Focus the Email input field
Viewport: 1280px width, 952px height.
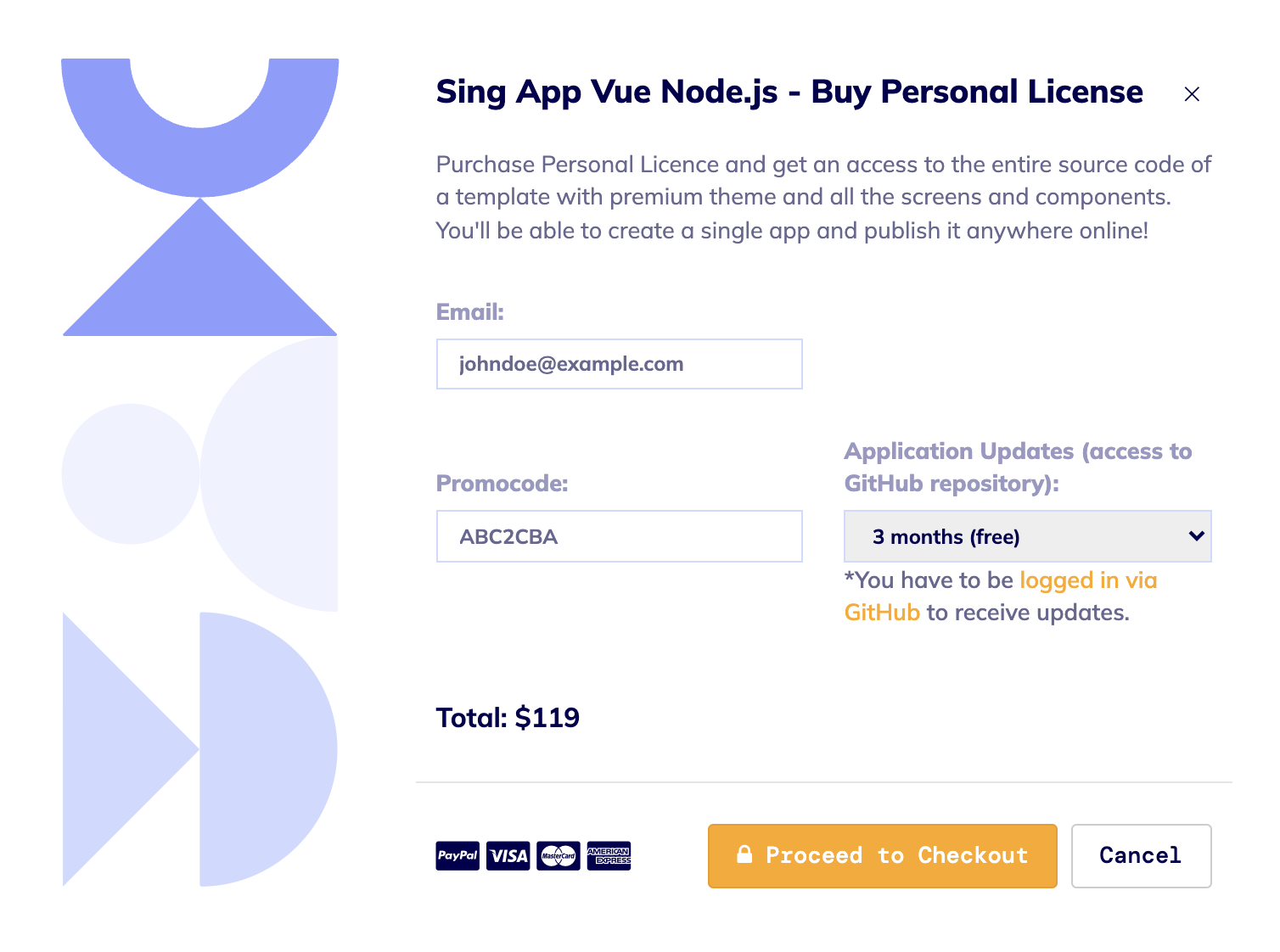click(x=619, y=364)
